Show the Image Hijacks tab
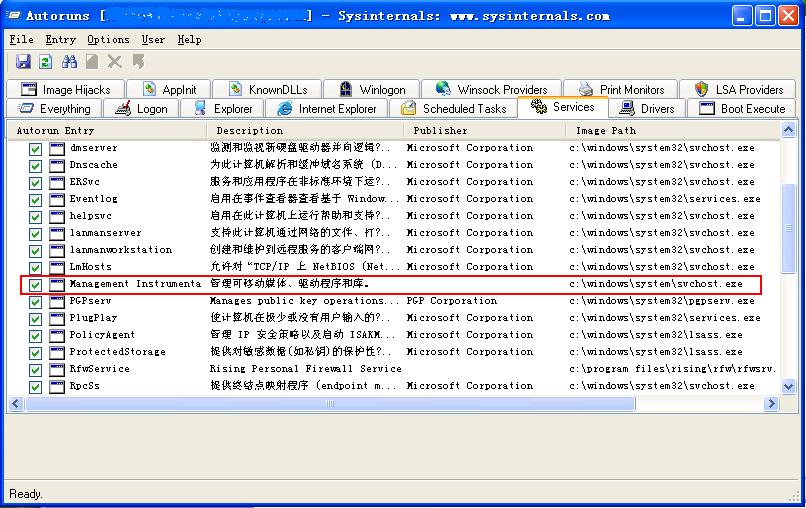 click(x=66, y=89)
